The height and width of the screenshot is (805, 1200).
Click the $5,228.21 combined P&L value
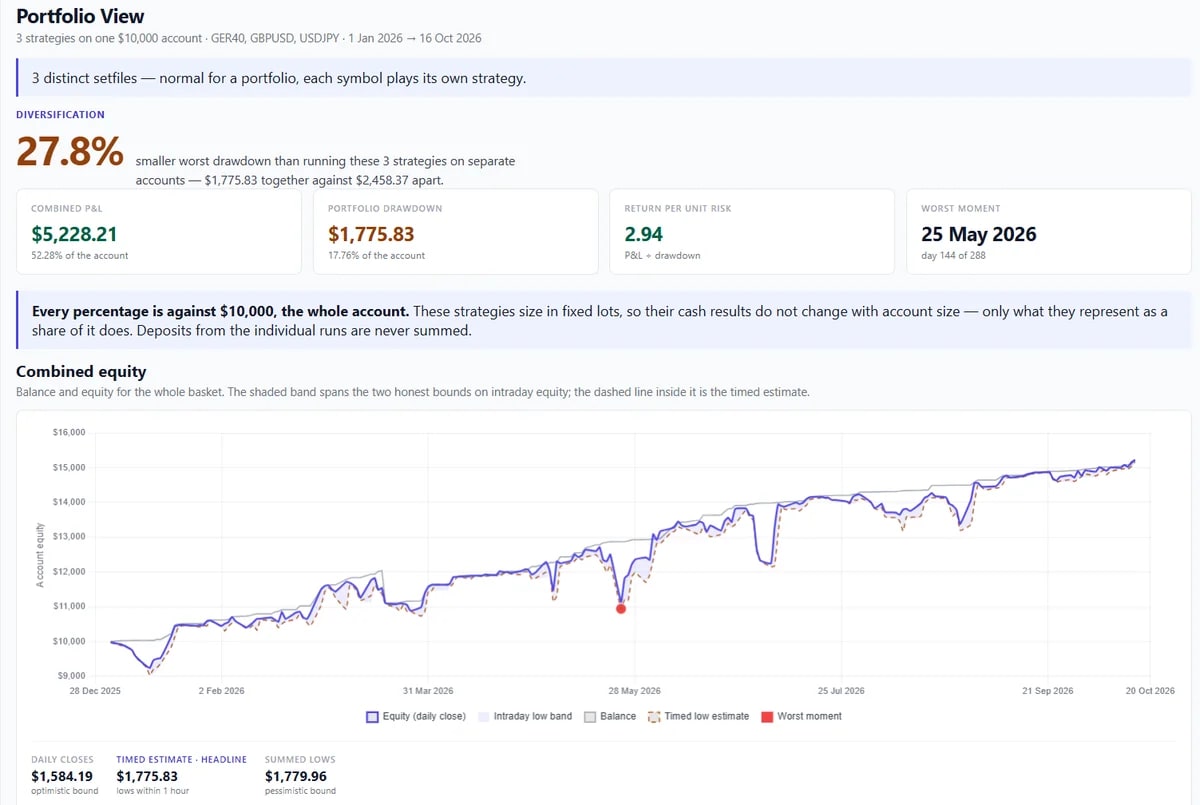pyautogui.click(x=74, y=234)
